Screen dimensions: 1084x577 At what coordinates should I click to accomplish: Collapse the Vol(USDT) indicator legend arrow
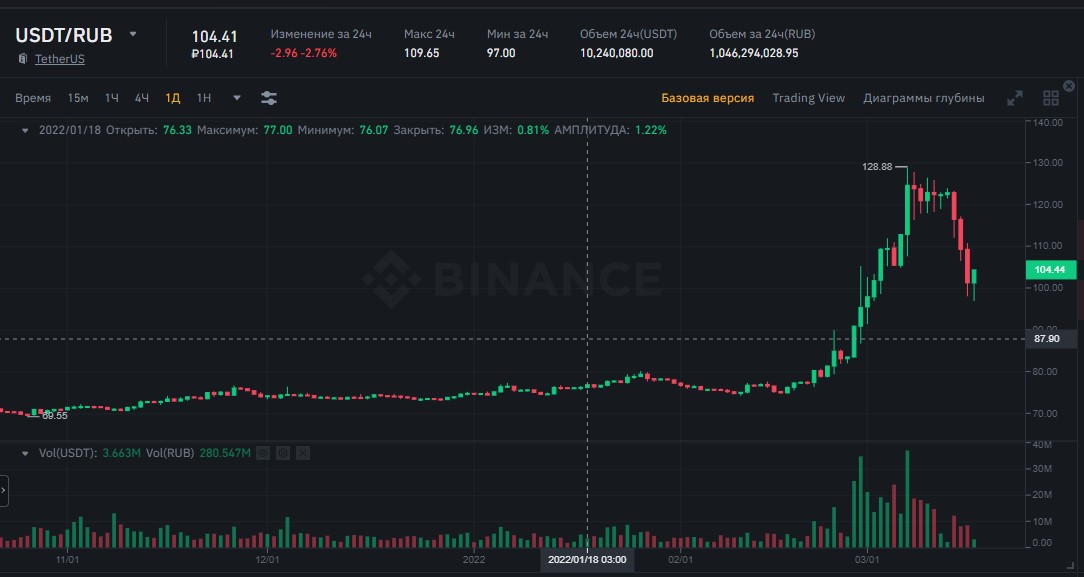pyautogui.click(x=25, y=453)
